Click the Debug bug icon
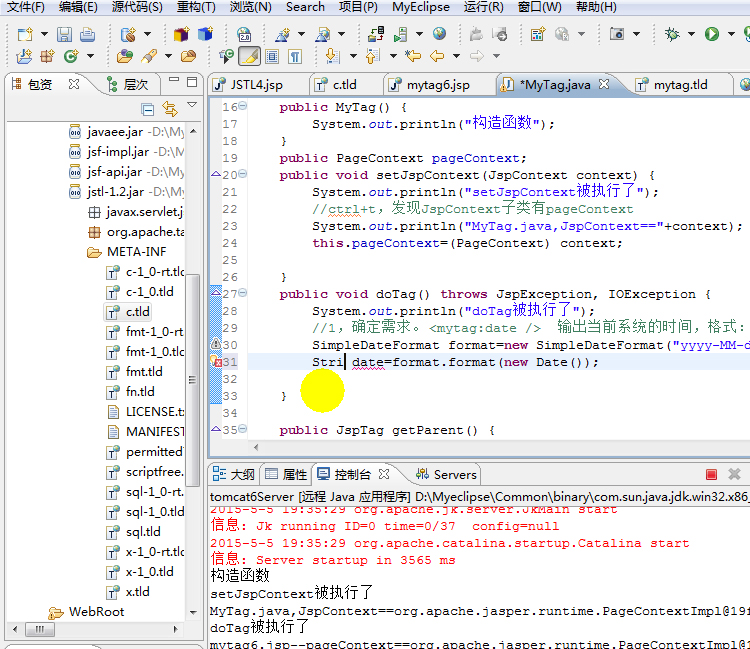750x649 pixels. click(672, 34)
